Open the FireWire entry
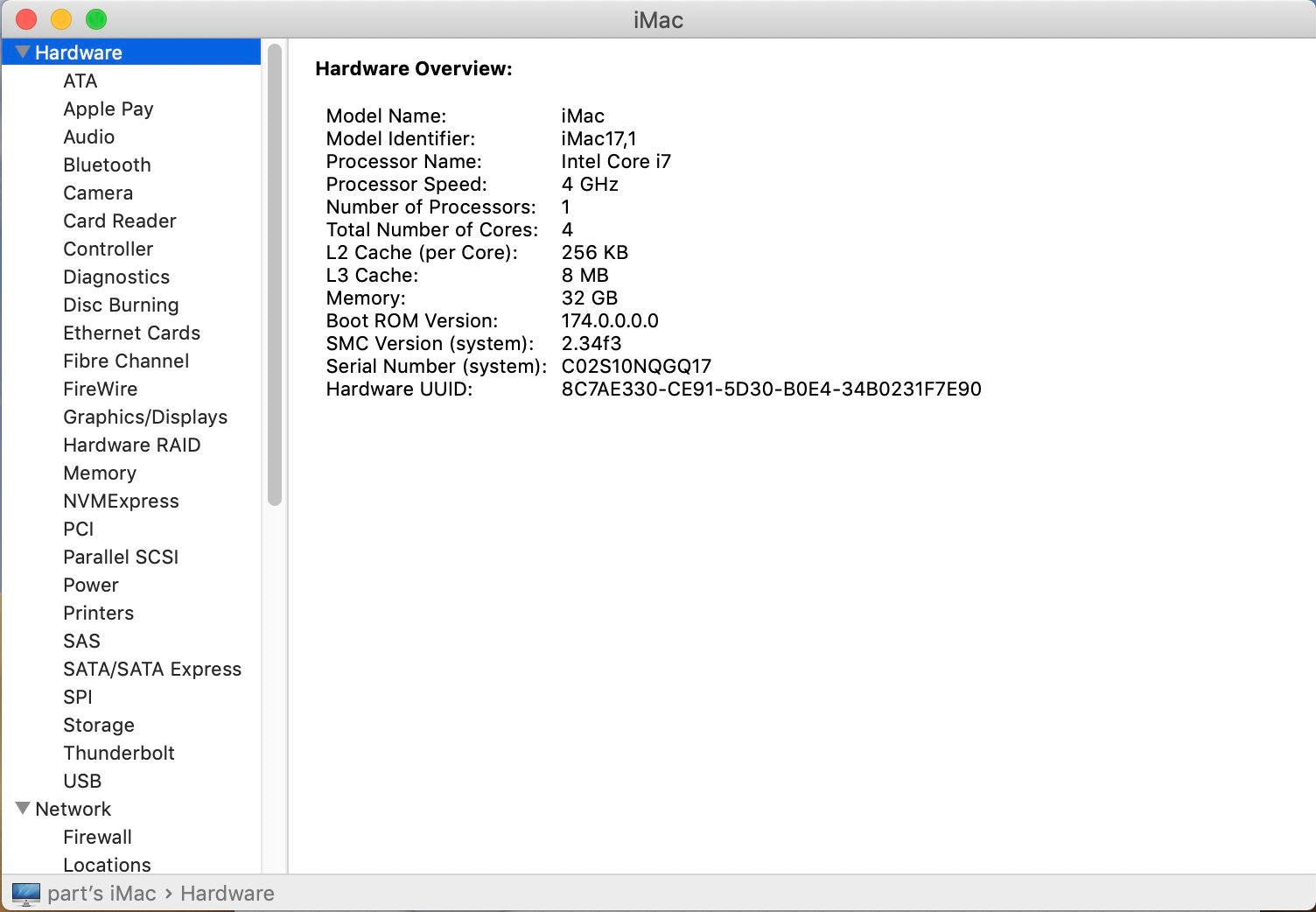This screenshot has width=1316, height=912. pos(100,389)
